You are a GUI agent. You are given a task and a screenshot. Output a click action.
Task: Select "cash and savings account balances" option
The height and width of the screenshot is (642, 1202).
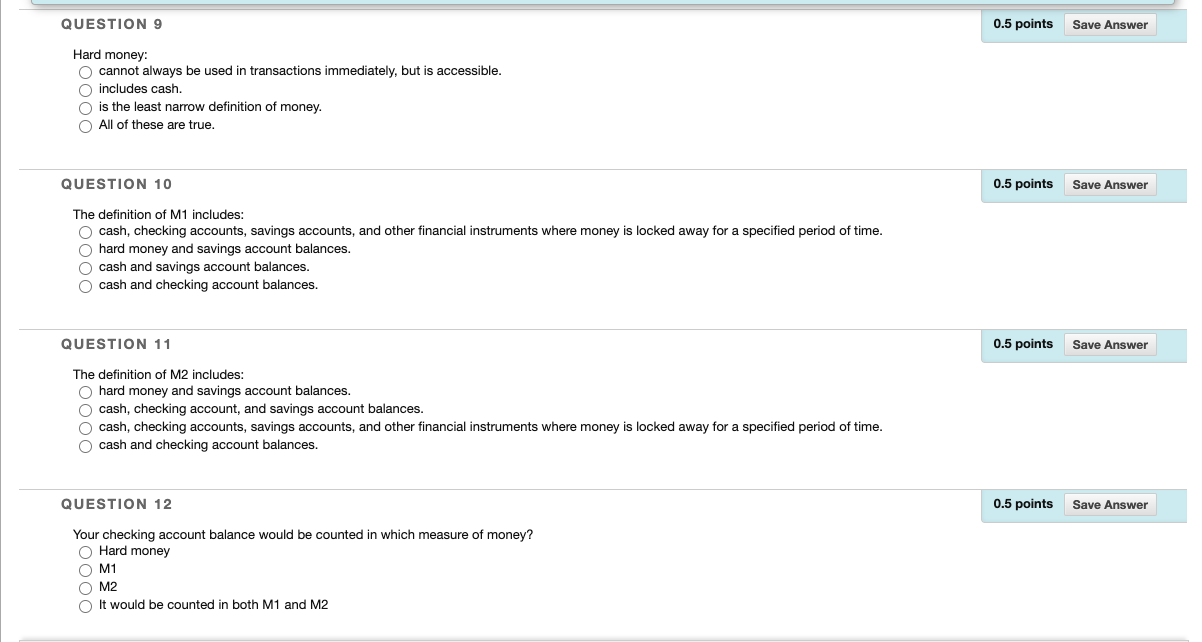point(85,268)
